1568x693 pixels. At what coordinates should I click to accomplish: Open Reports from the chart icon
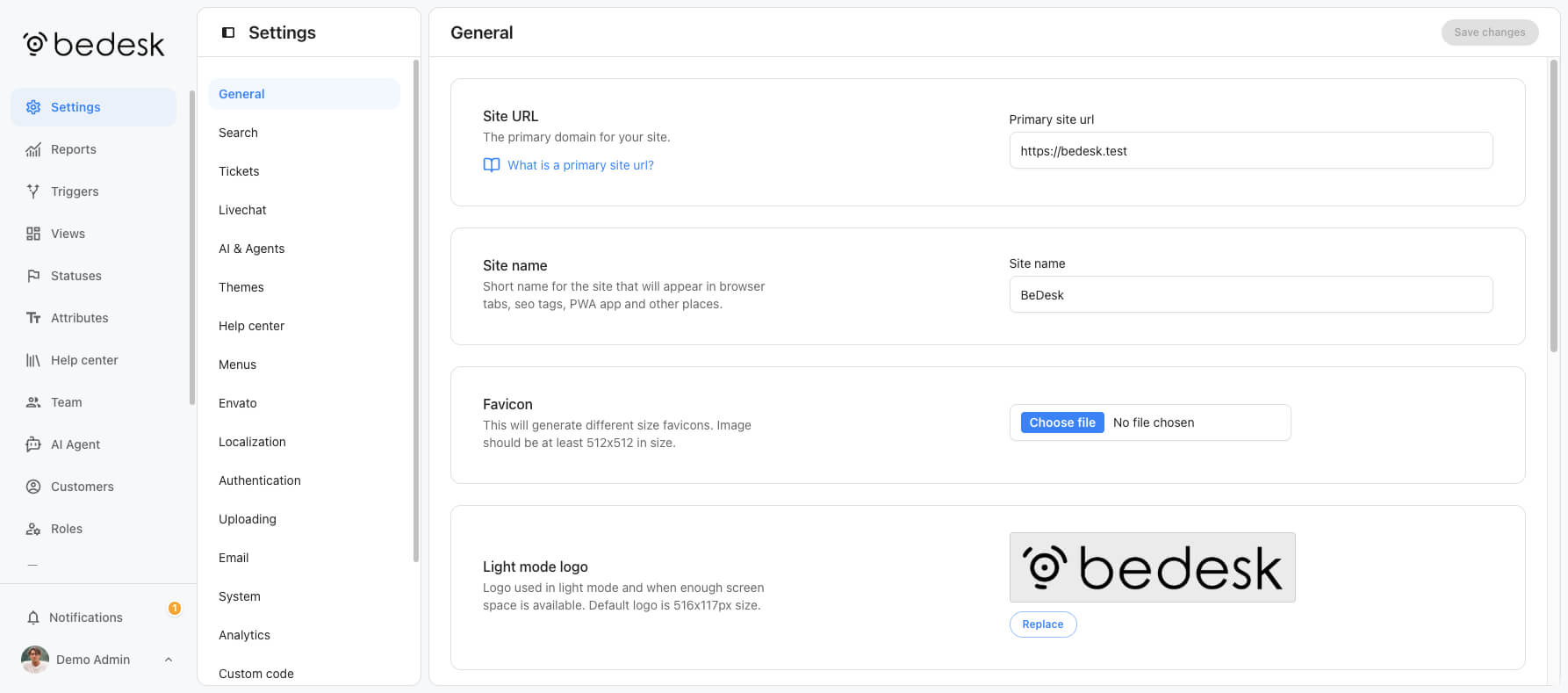pyautogui.click(x=33, y=149)
